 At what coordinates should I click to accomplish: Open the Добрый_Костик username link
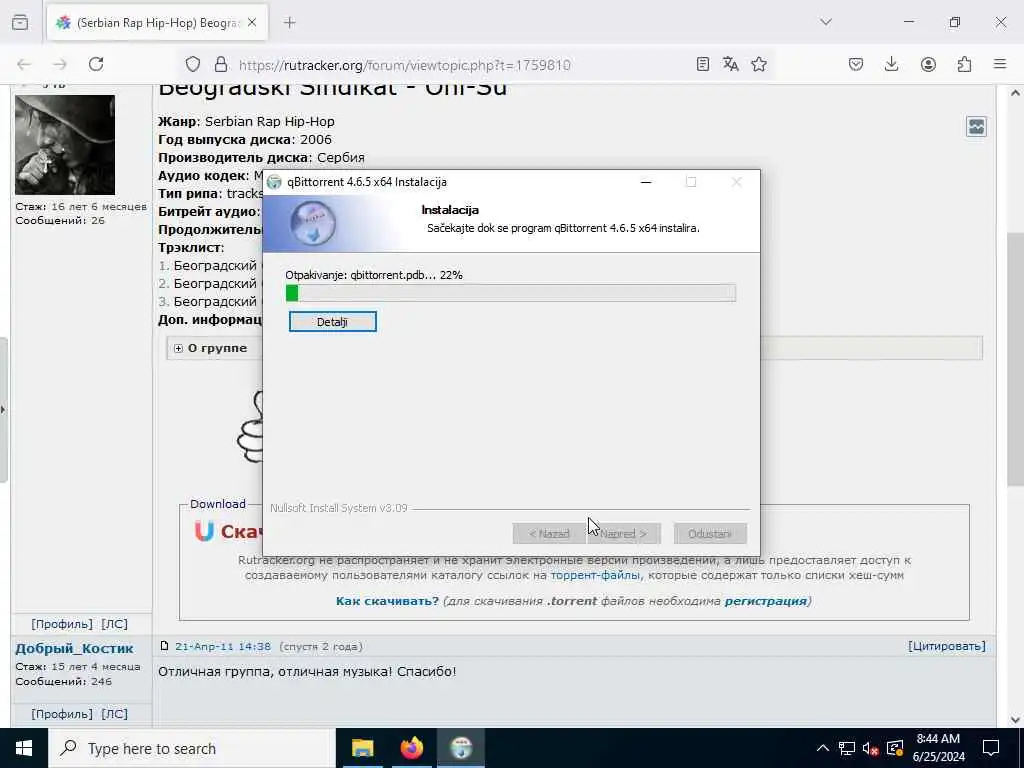(x=74, y=648)
